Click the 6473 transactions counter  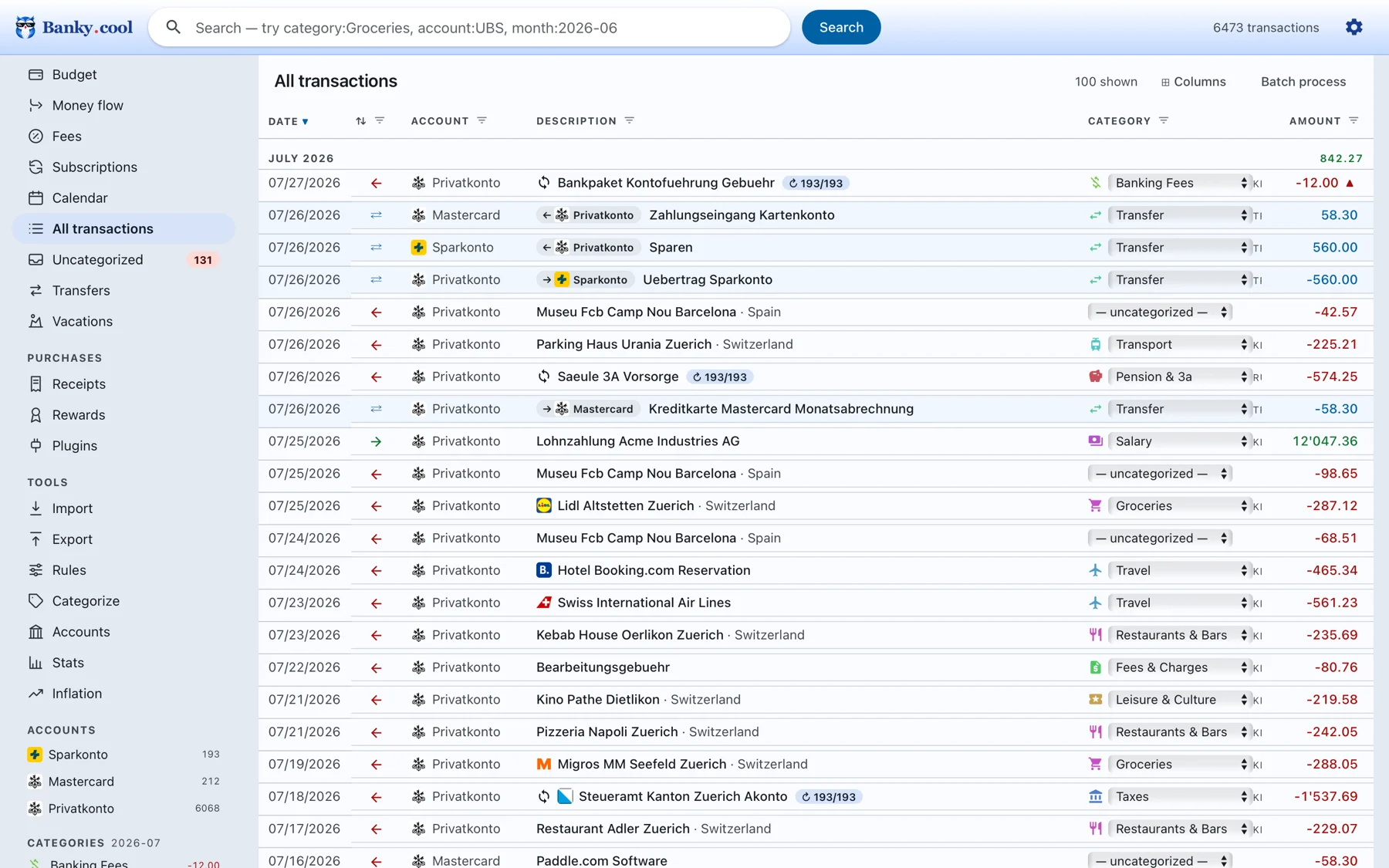(x=1266, y=28)
